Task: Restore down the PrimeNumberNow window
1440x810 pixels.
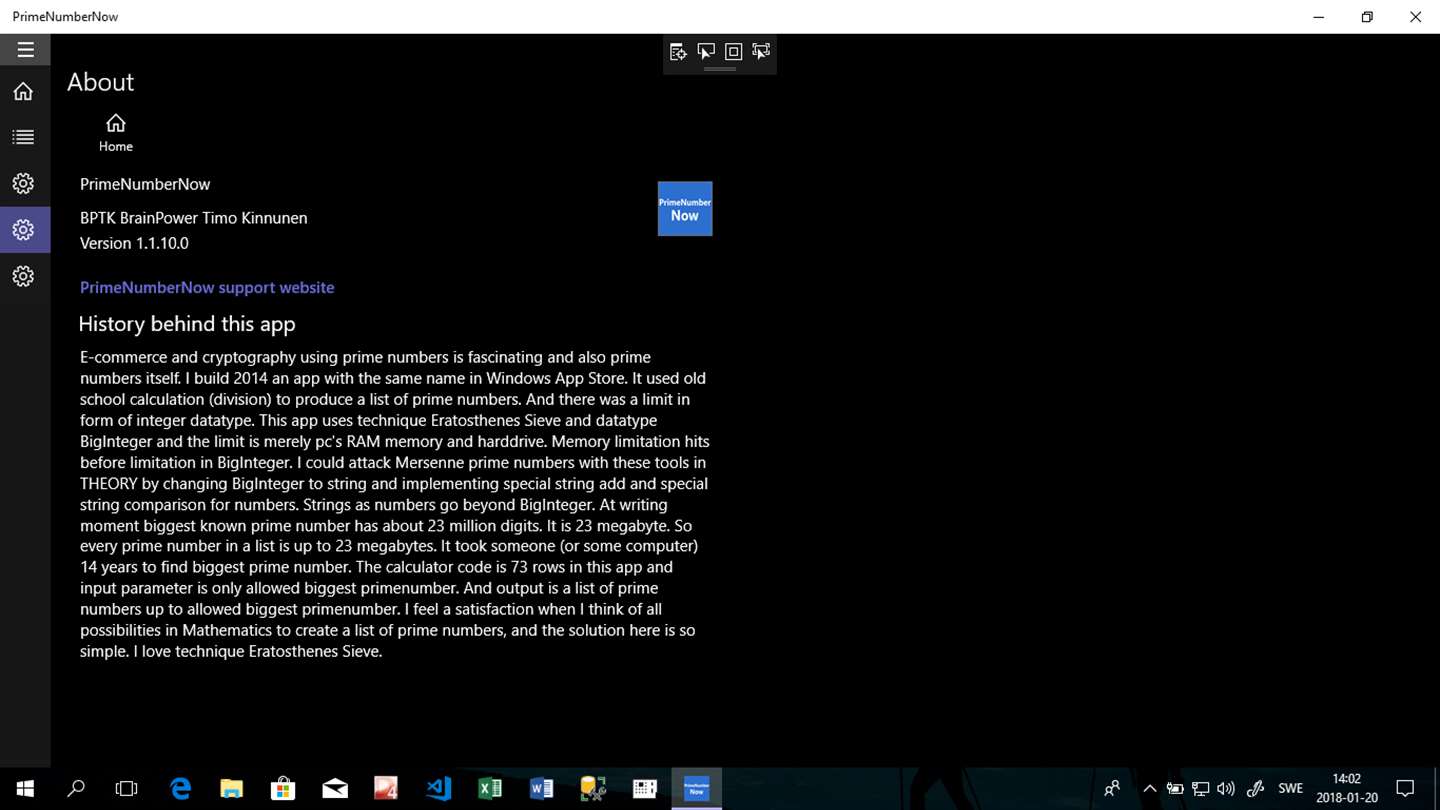Action: point(1367,17)
